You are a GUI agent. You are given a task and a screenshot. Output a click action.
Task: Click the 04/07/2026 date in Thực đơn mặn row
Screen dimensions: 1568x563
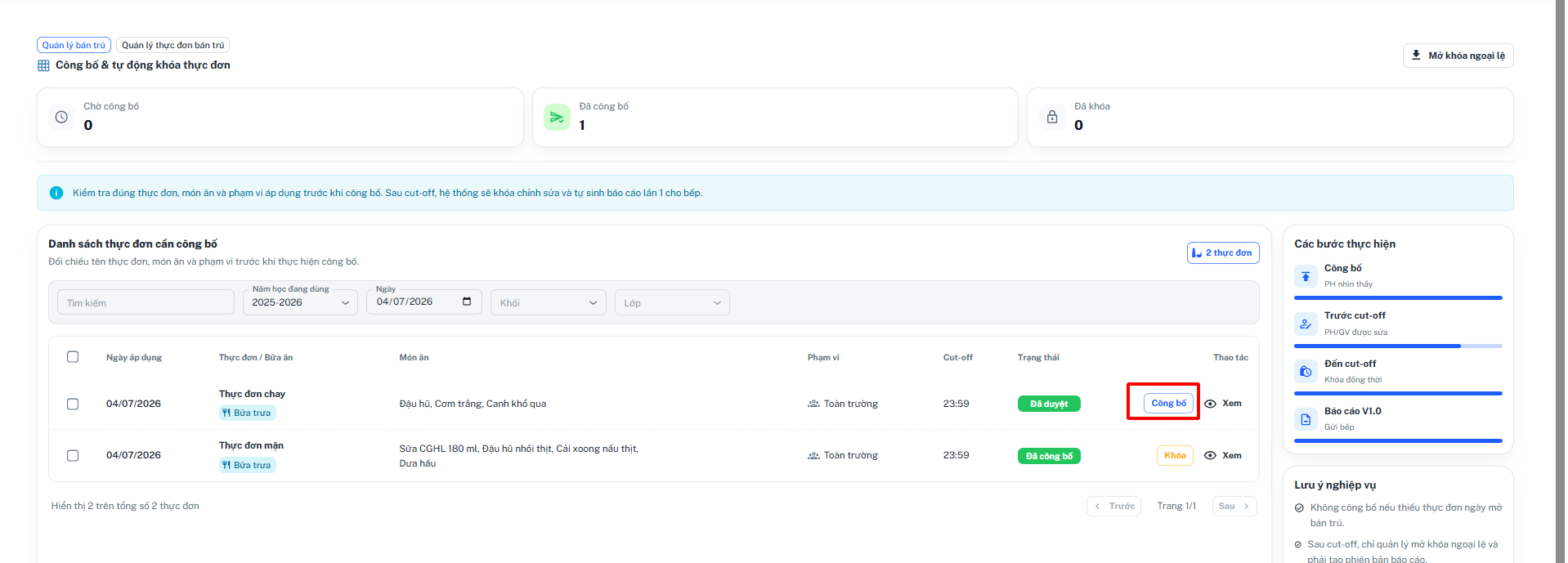(133, 455)
